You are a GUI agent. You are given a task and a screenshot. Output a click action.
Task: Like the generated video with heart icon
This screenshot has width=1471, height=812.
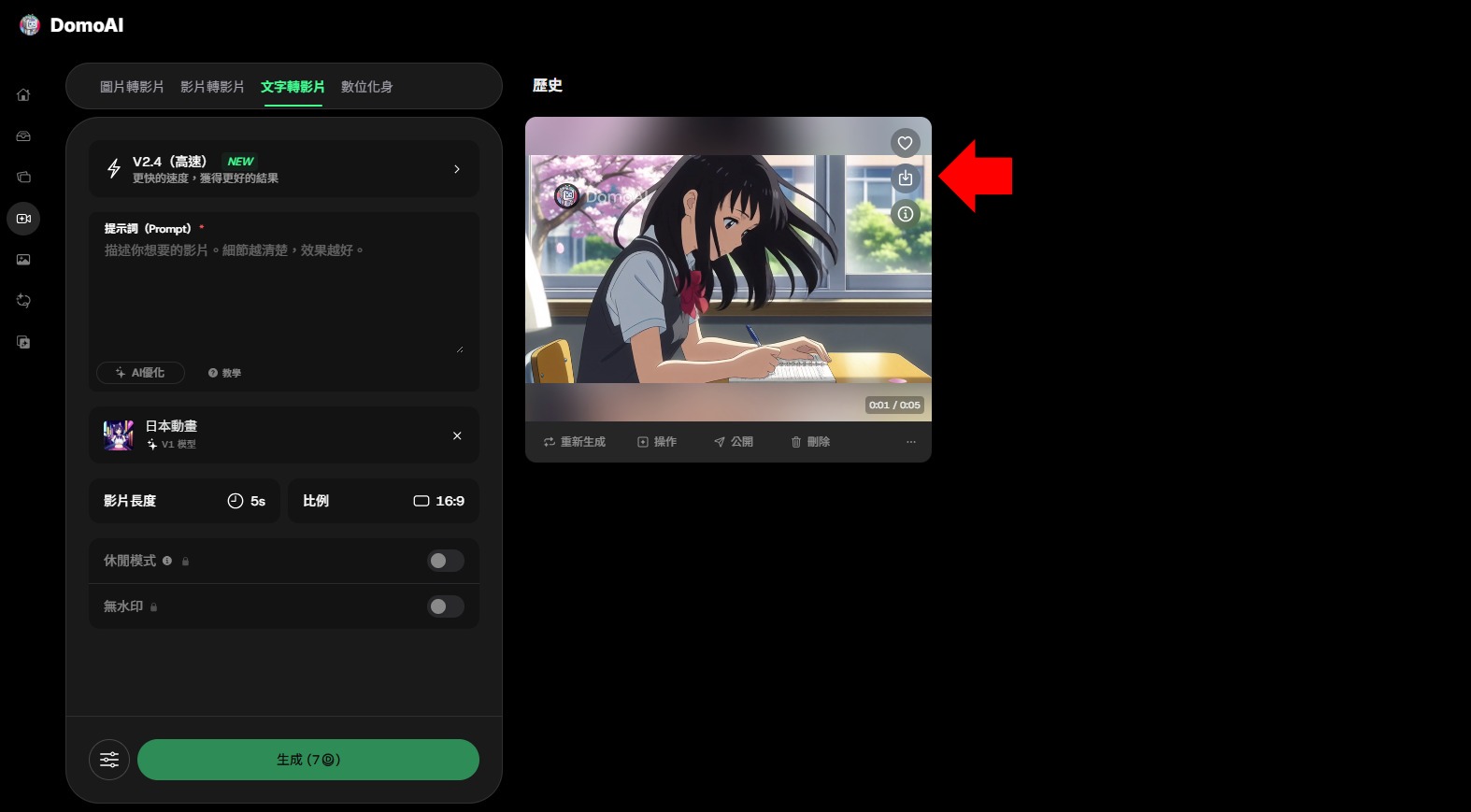pos(905,143)
